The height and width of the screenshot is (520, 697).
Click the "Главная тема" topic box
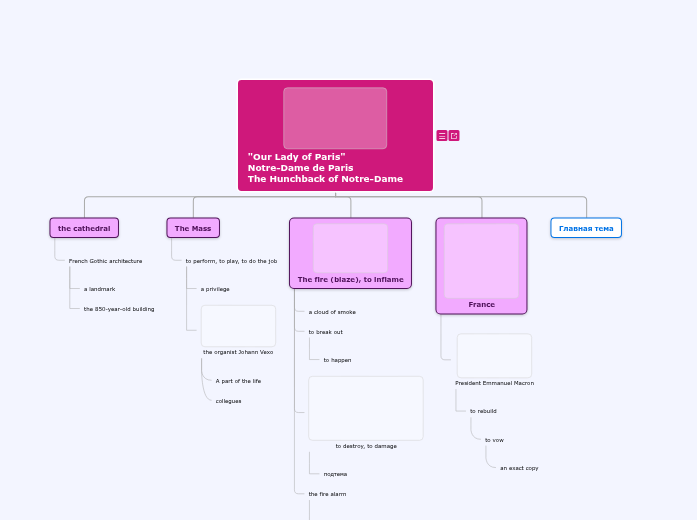pyautogui.click(x=586, y=228)
